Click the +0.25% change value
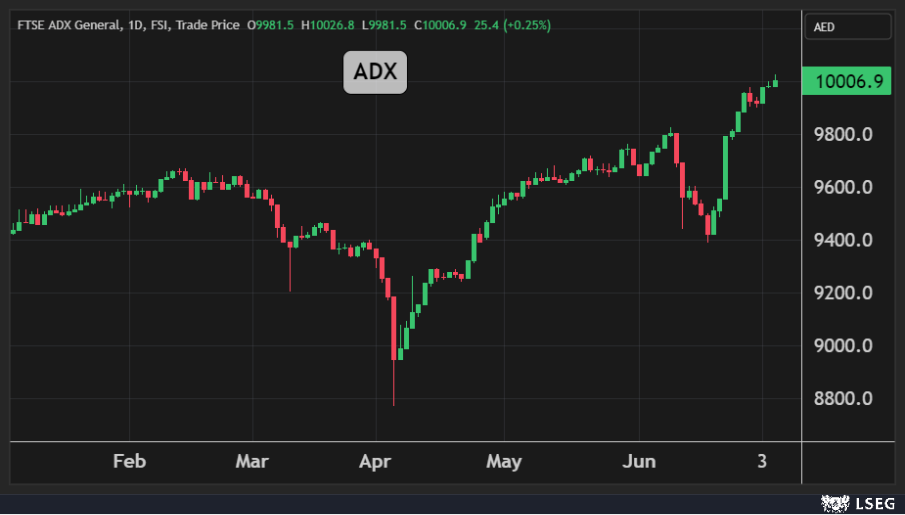 tap(525, 25)
